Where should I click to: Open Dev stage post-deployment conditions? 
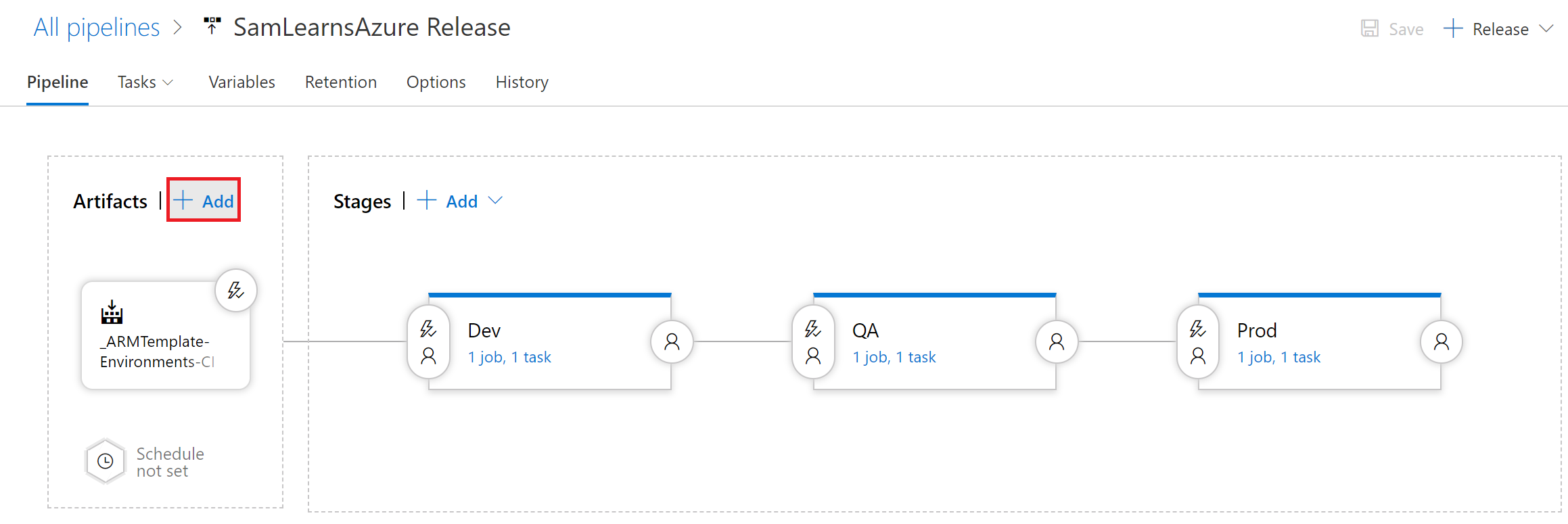[x=672, y=342]
